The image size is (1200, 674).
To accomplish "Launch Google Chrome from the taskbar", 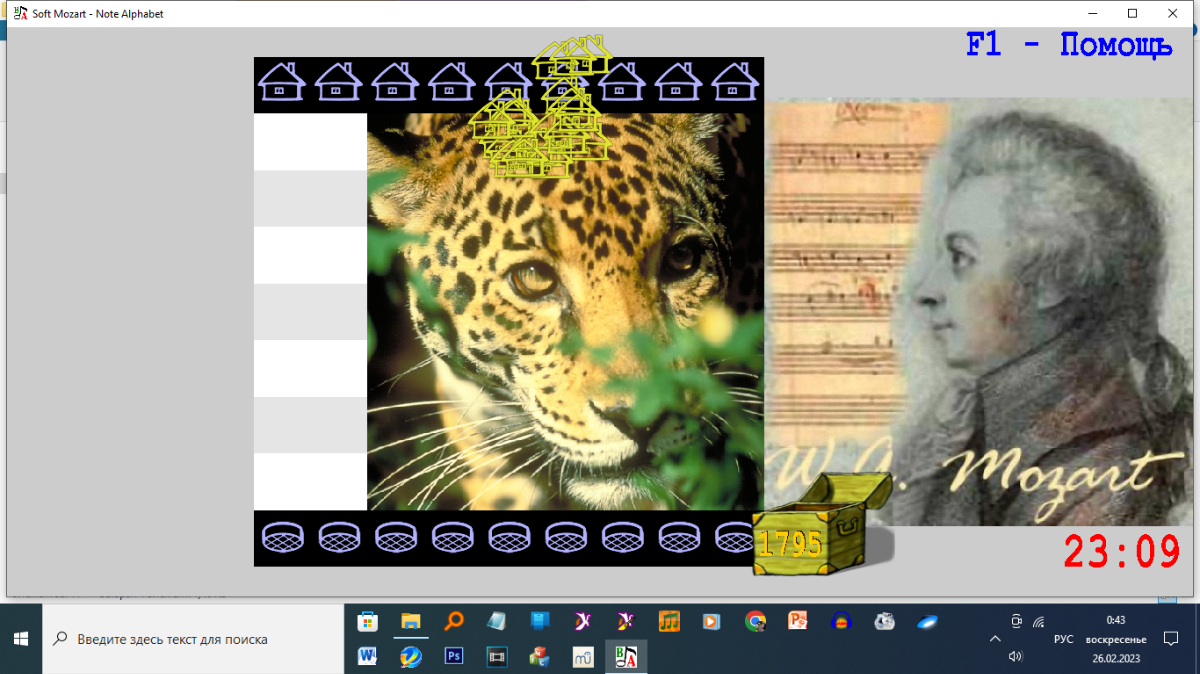I will click(755, 621).
